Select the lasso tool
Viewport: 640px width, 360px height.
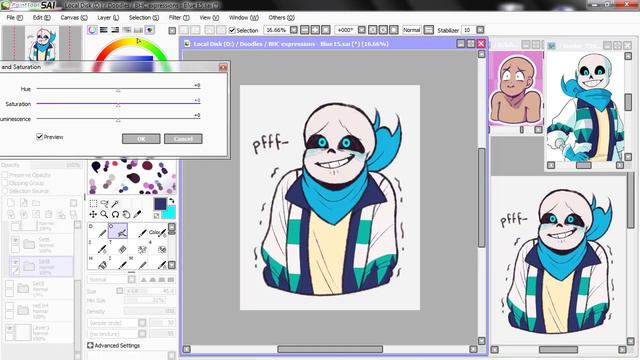point(104,203)
